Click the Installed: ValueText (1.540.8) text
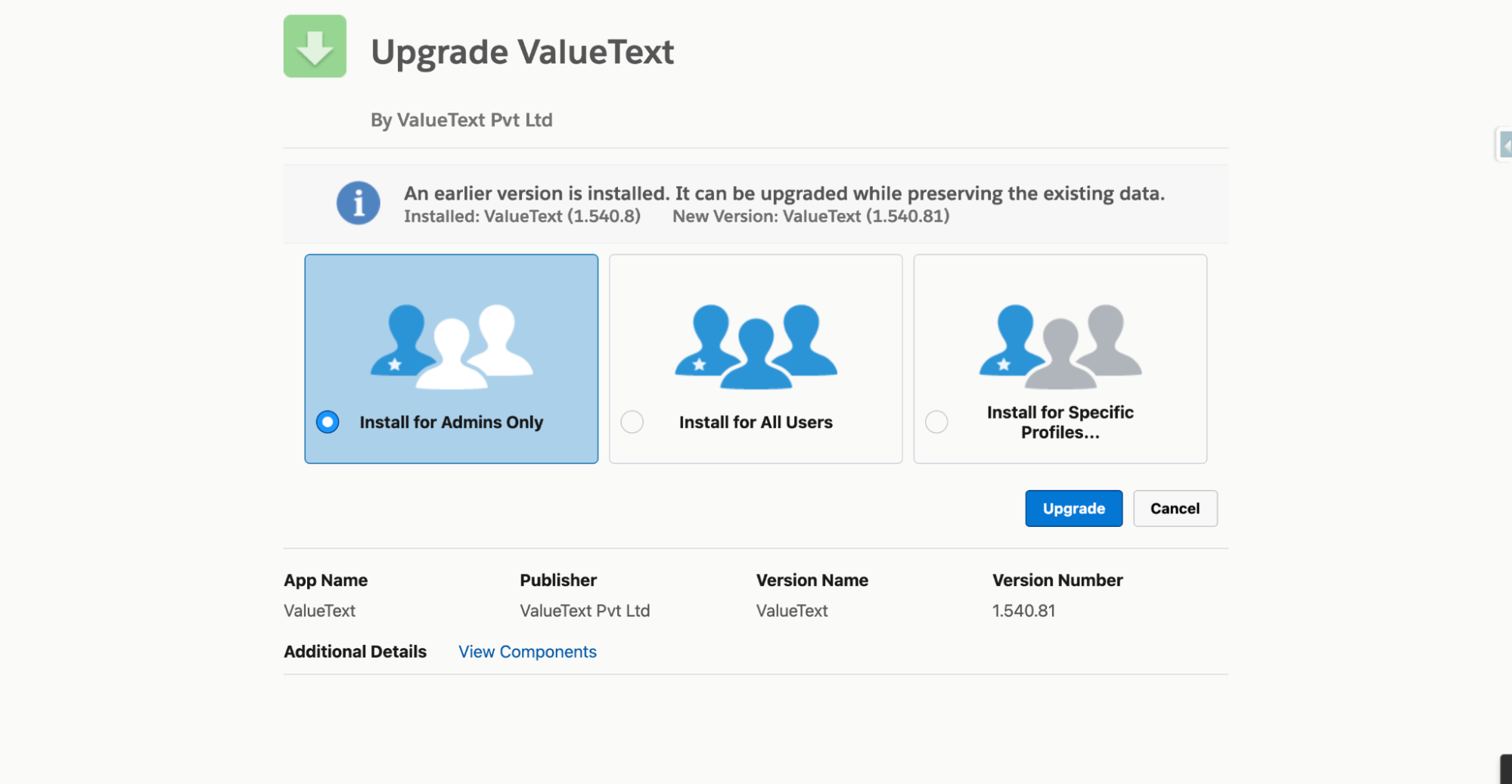Screen dimensions: 1512x784 click(x=522, y=216)
